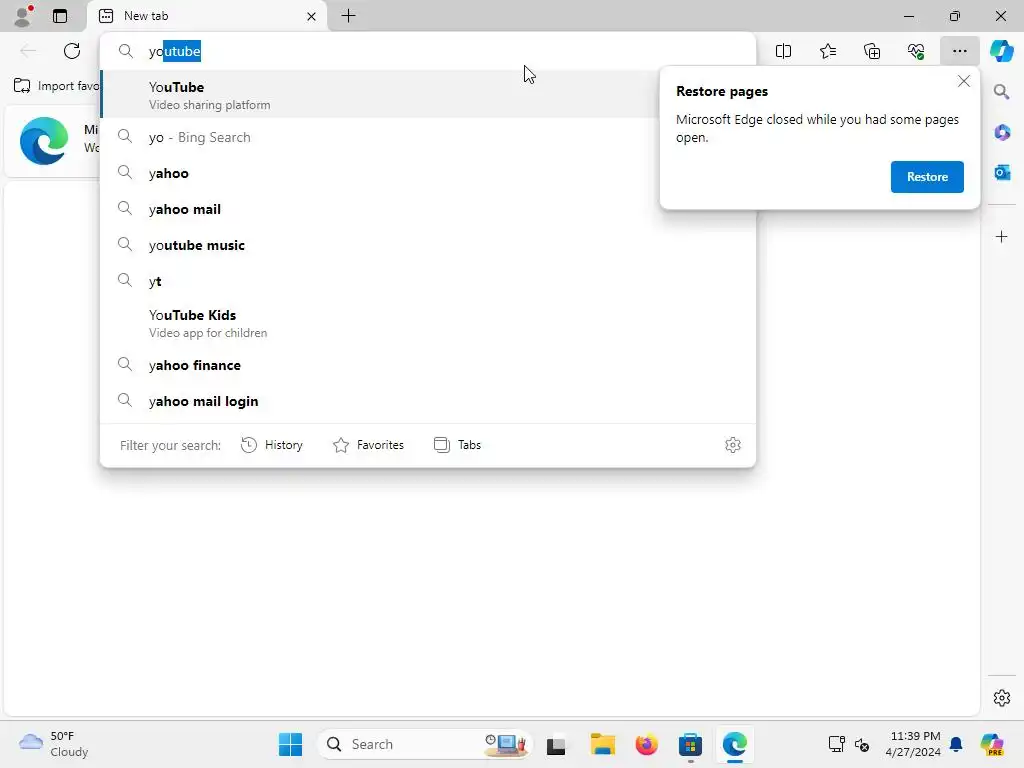
Task: Open Settings and more ellipsis menu
Action: click(959, 51)
